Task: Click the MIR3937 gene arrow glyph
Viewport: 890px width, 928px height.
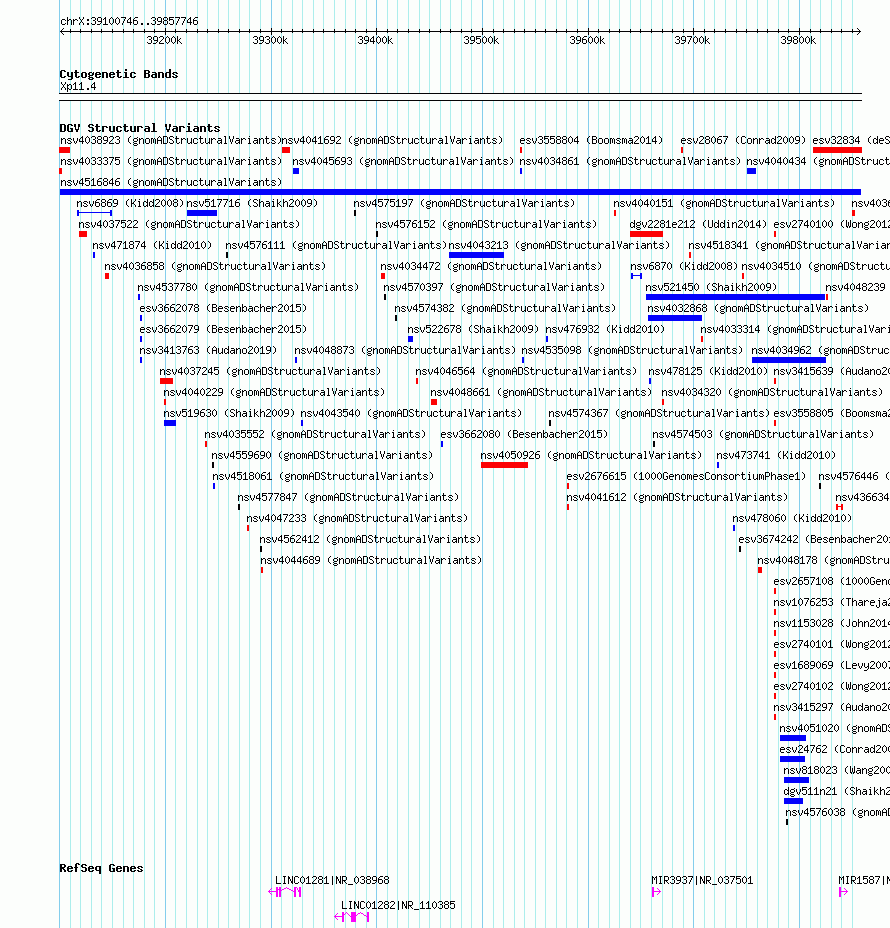Action: (x=656, y=892)
